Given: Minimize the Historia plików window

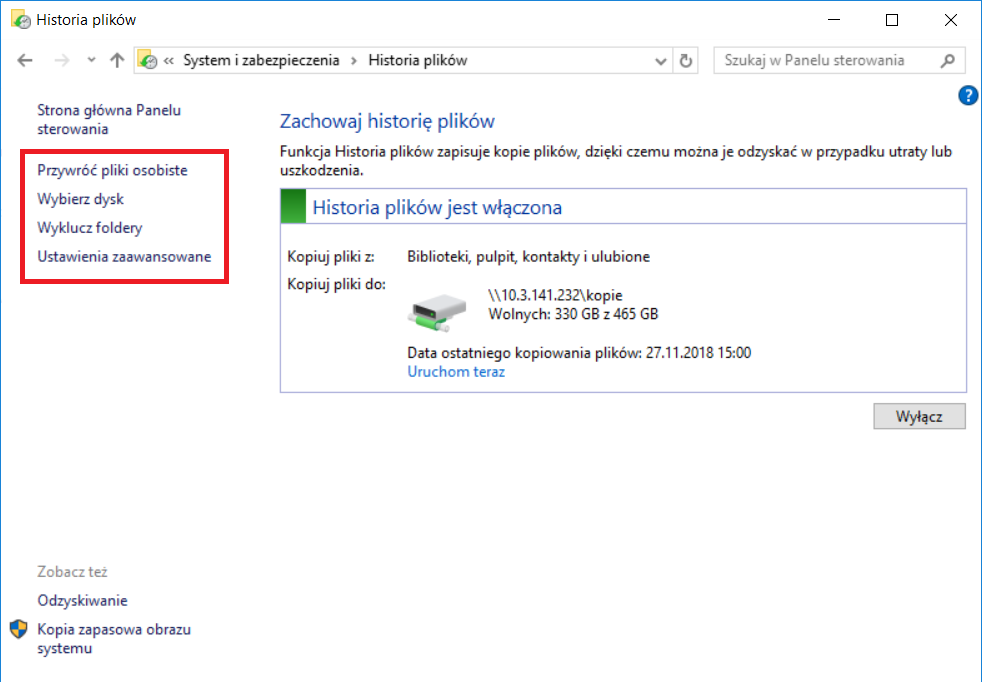Looking at the screenshot, I should coord(834,20).
